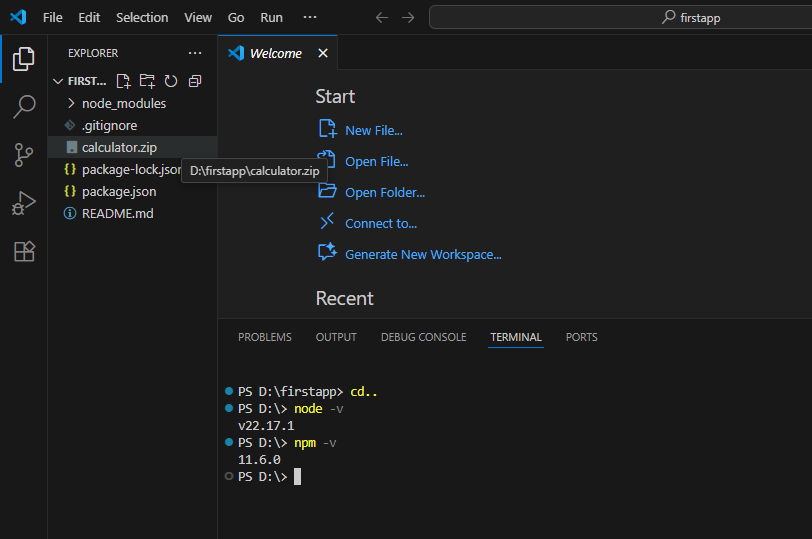Click the Open Folder icon in Start
The height and width of the screenshot is (539, 812).
coord(327,191)
